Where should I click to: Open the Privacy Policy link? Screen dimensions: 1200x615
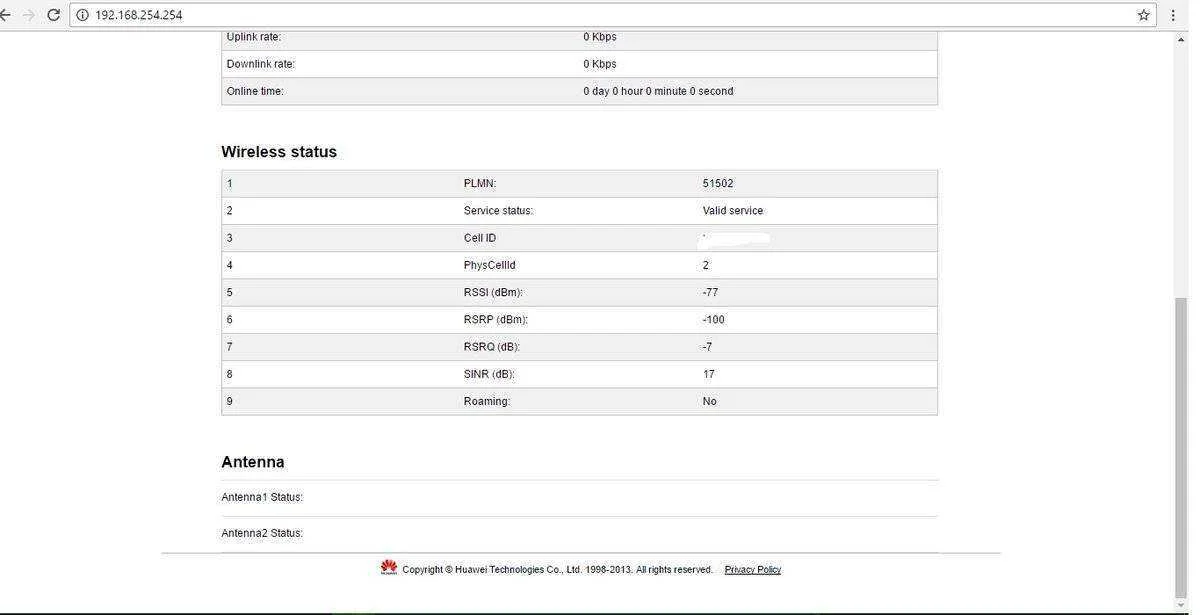(x=752, y=570)
